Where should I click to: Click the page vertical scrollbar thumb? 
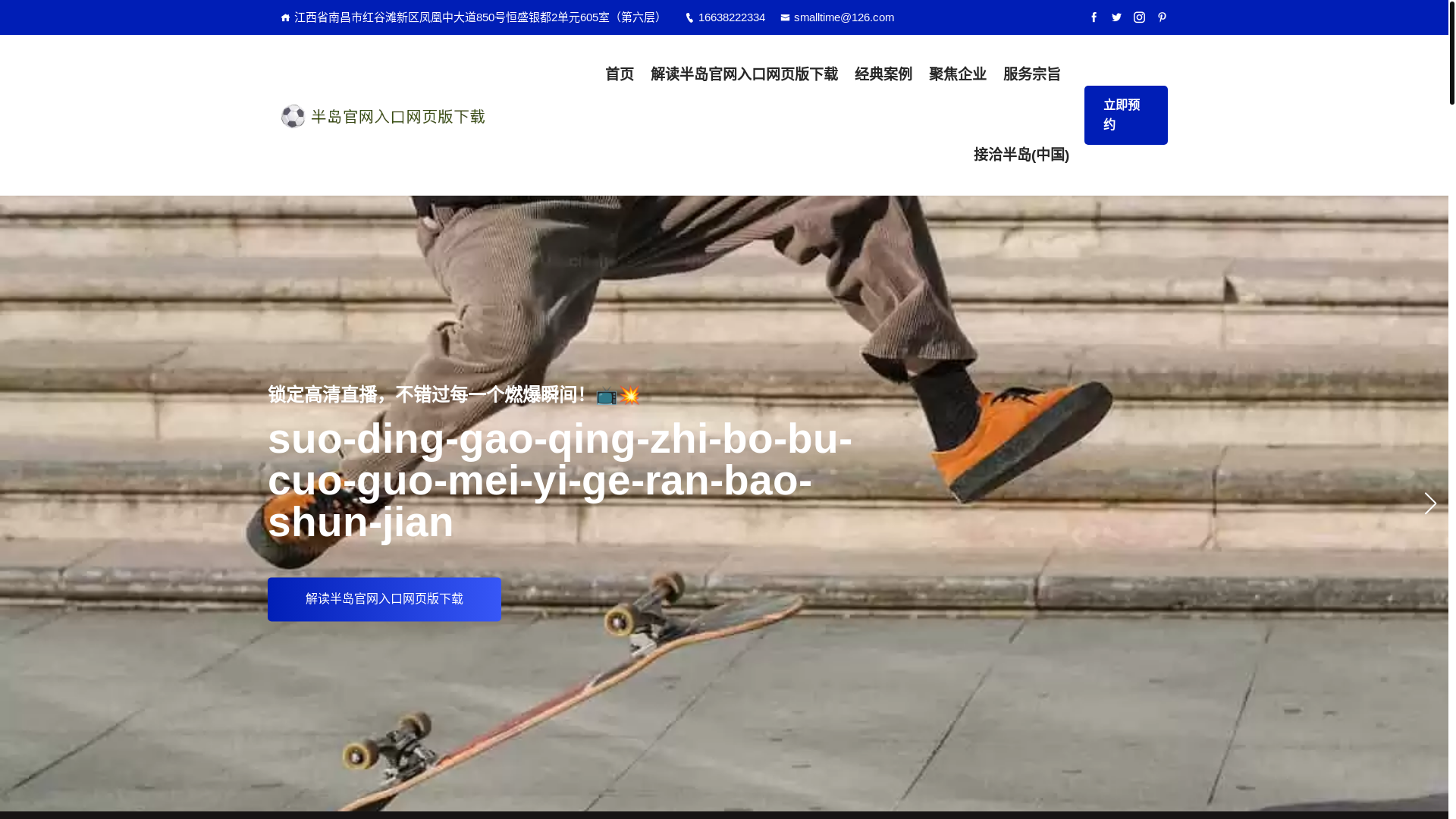[1452, 52]
